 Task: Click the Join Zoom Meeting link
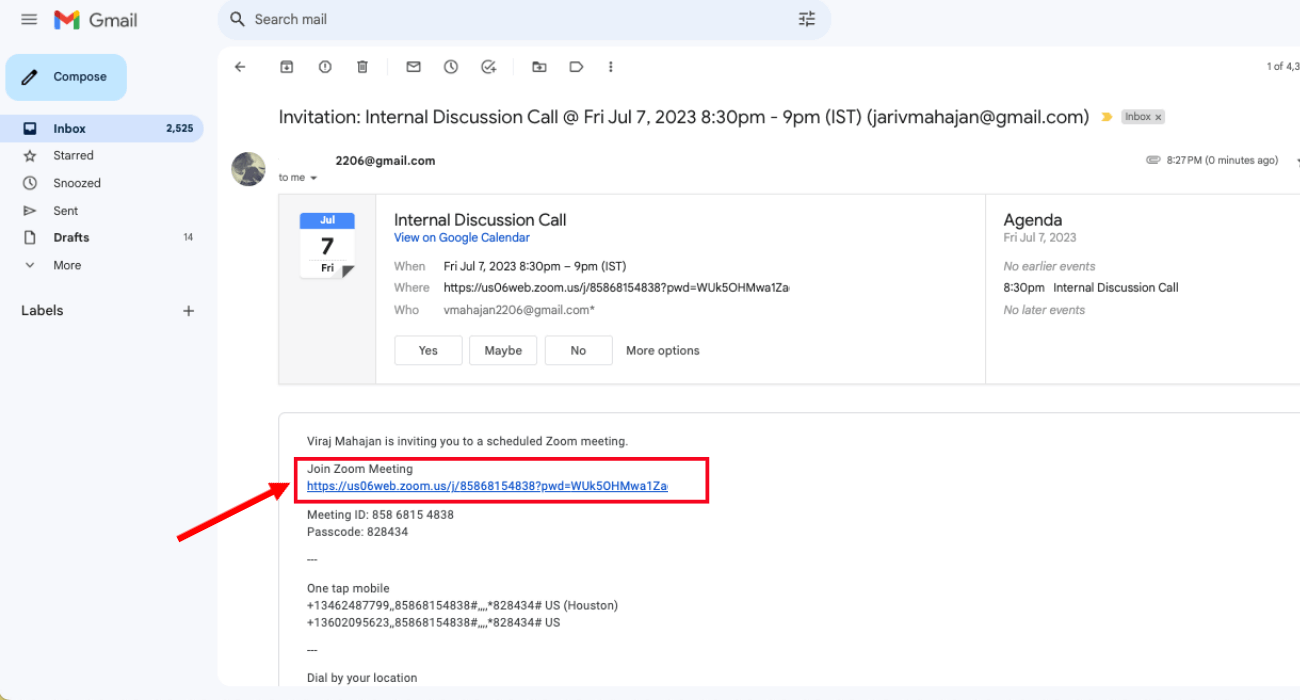pos(487,486)
